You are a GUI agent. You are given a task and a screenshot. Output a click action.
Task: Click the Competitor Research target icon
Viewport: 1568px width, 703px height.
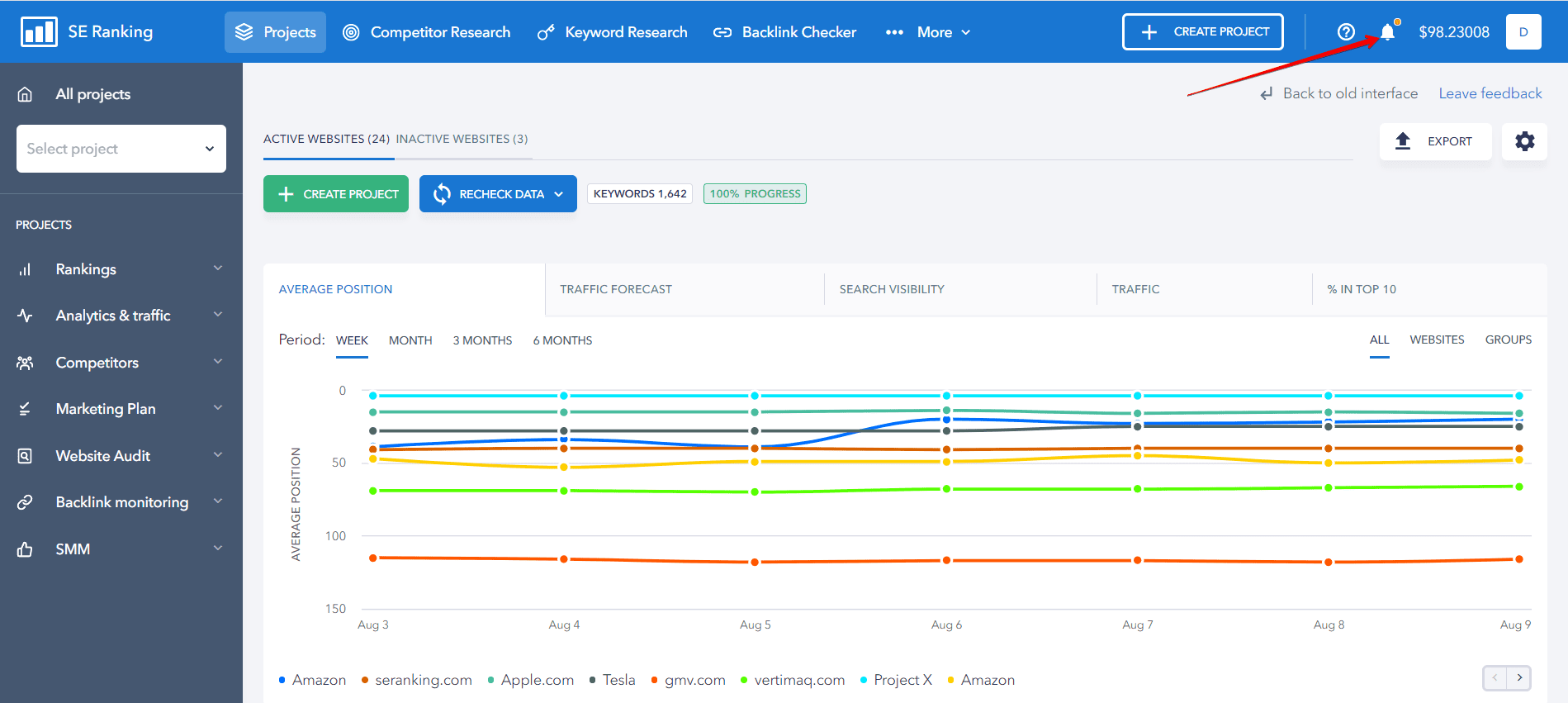351,32
